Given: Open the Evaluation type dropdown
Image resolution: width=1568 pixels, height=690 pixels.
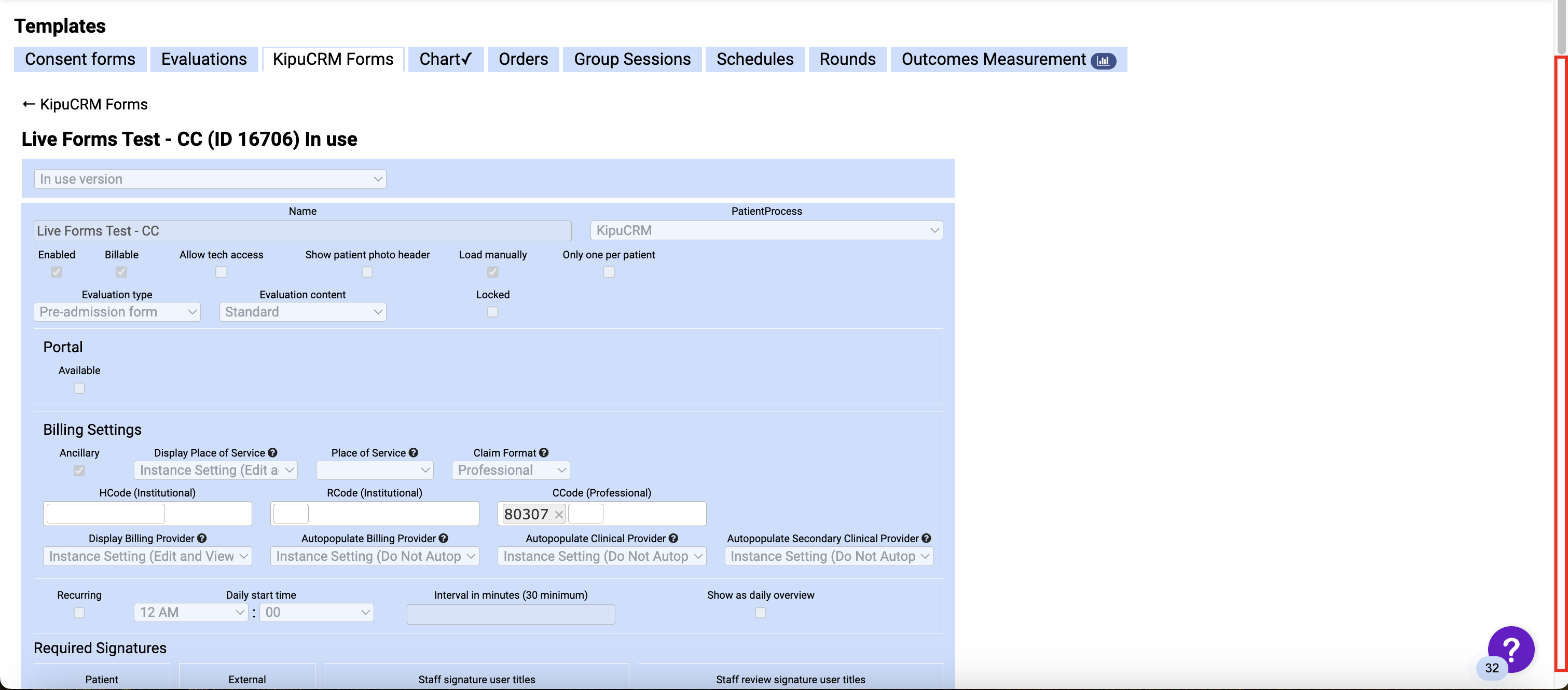Looking at the screenshot, I should (117, 311).
